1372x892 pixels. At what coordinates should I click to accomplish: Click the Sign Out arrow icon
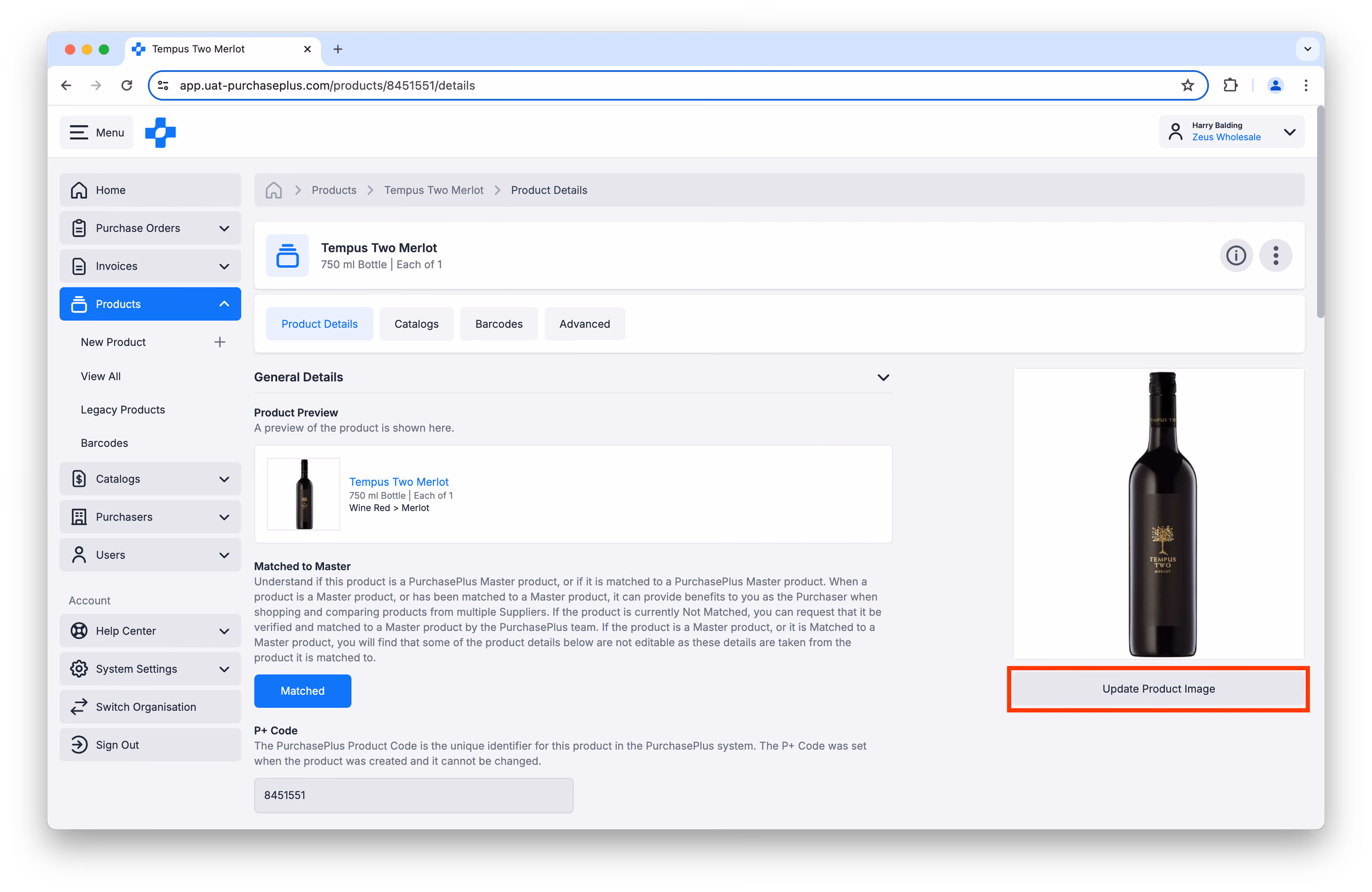click(x=79, y=744)
